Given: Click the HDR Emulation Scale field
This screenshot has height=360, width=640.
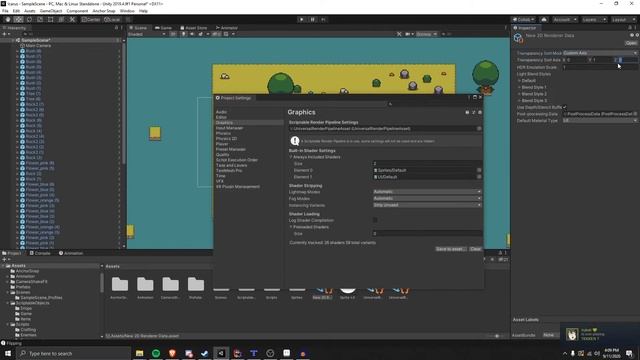Looking at the screenshot, I should (600, 67).
